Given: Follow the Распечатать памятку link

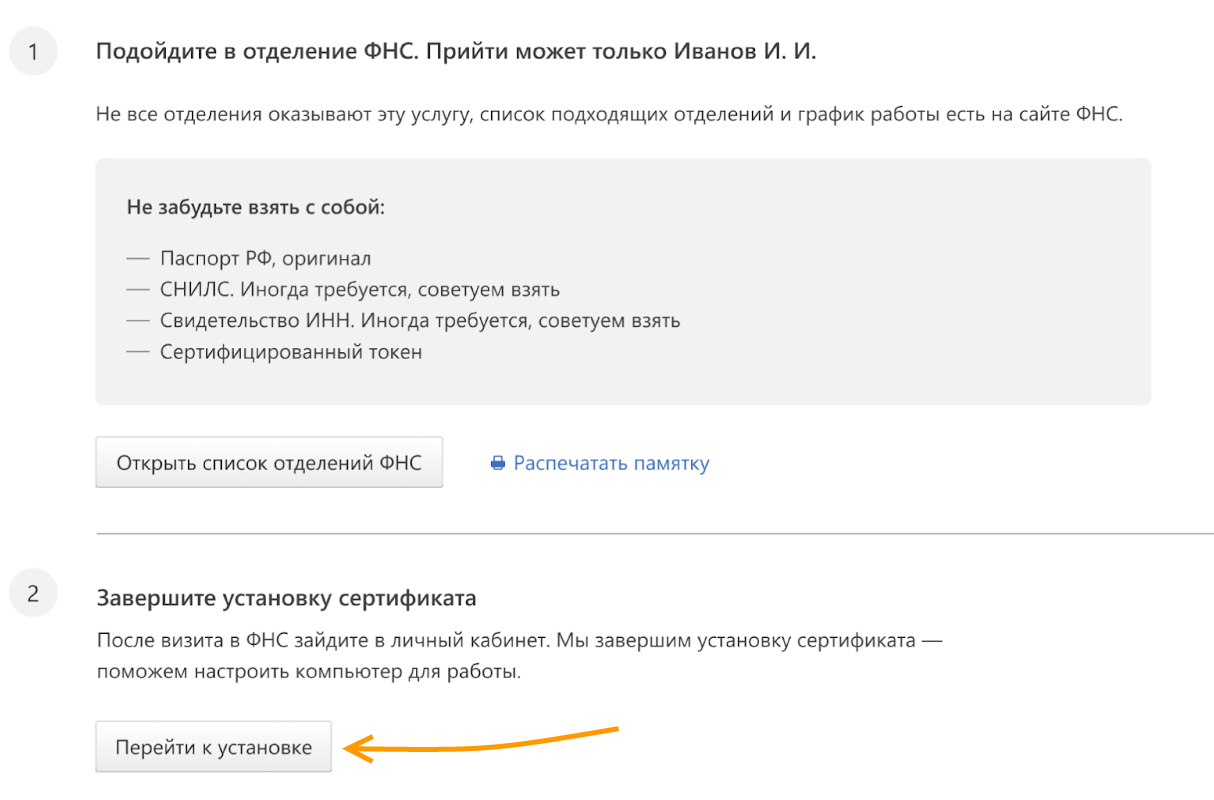Looking at the screenshot, I should [611, 464].
